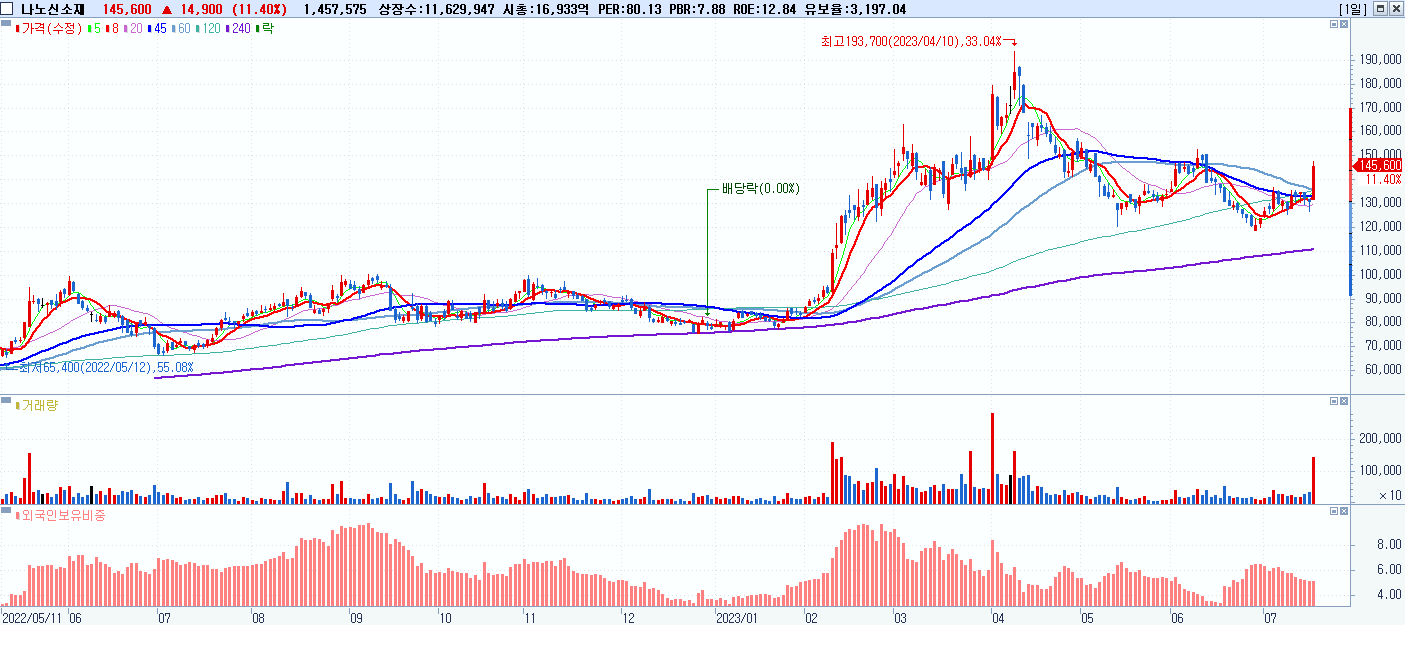Screen dimensions: 1405x648
Task: Select the 240-day moving average legend
Action: (240, 29)
